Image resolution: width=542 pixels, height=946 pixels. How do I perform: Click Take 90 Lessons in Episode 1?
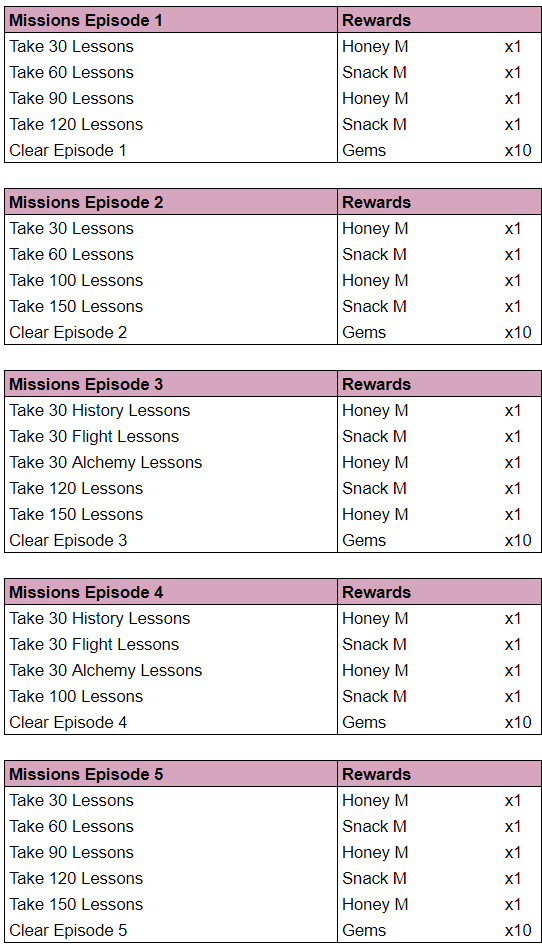[71, 98]
